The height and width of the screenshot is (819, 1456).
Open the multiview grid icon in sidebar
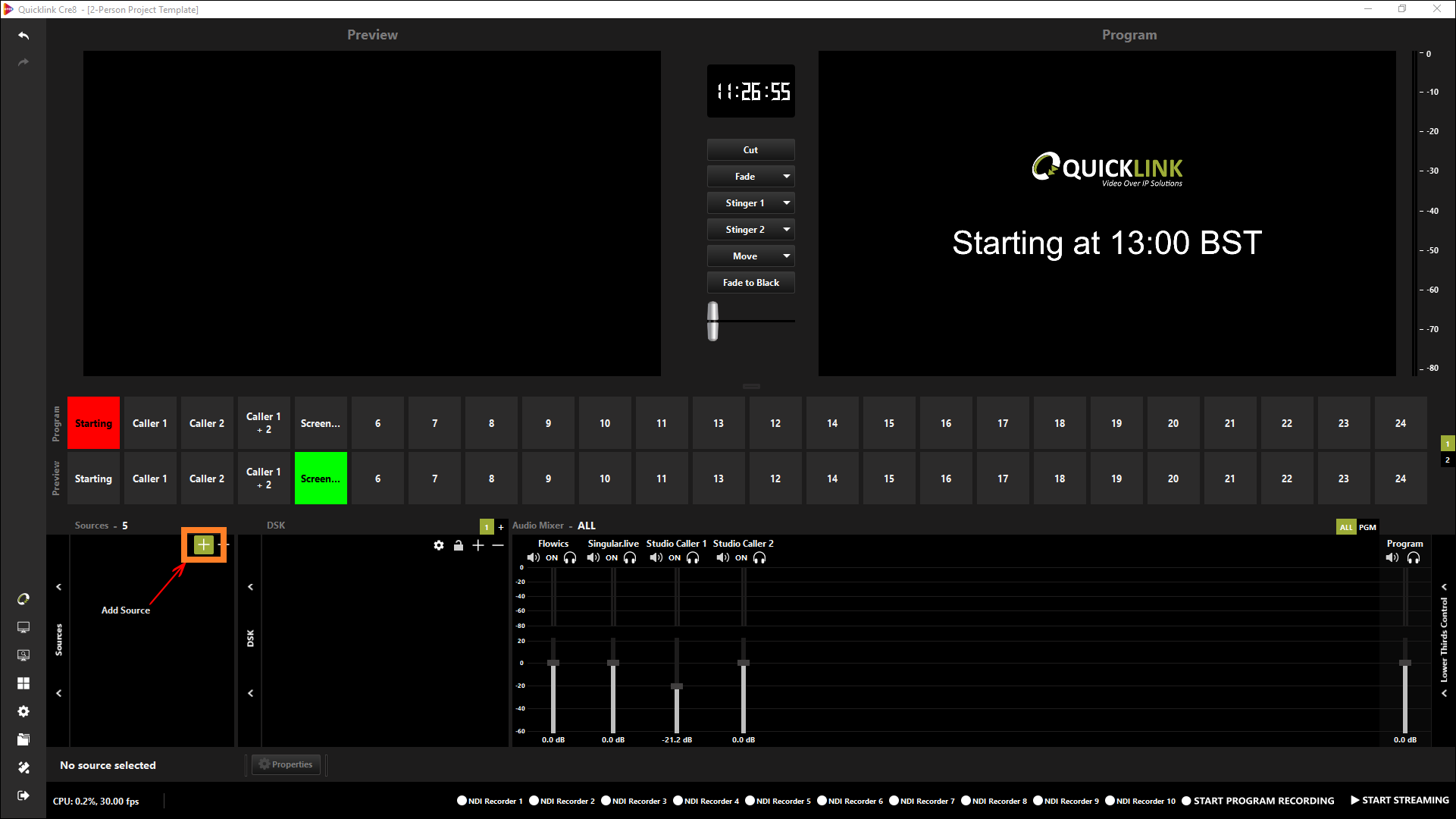(x=23, y=683)
